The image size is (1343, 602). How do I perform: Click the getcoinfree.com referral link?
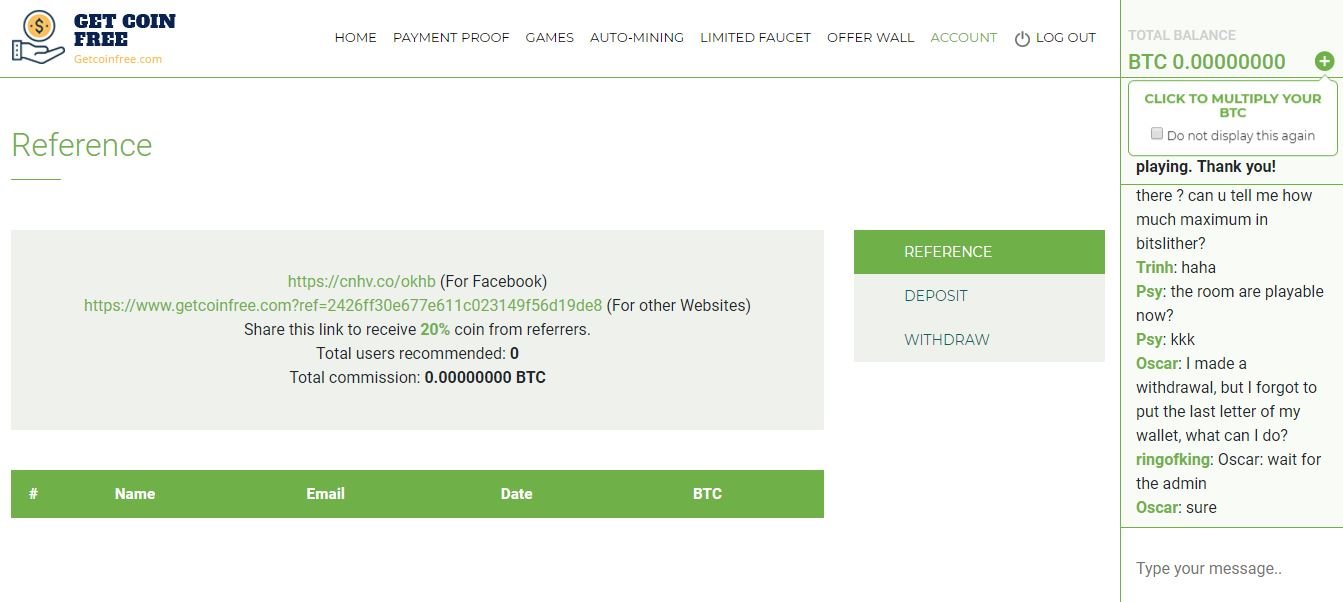(343, 306)
